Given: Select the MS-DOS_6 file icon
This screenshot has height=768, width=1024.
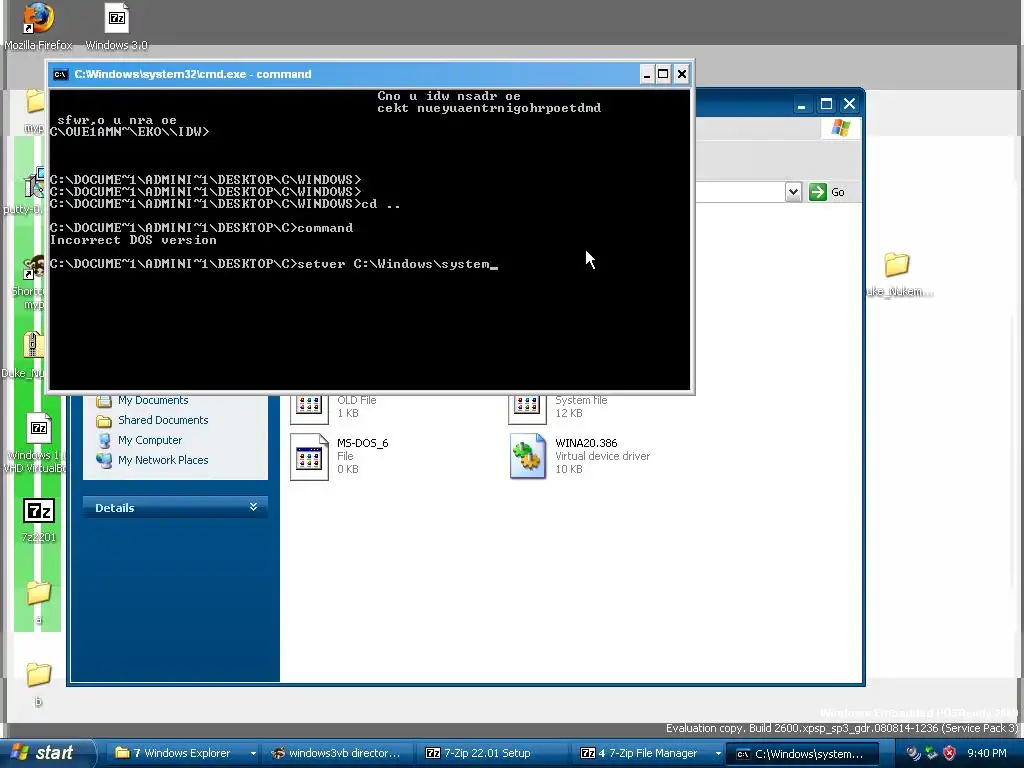Looking at the screenshot, I should 309,456.
